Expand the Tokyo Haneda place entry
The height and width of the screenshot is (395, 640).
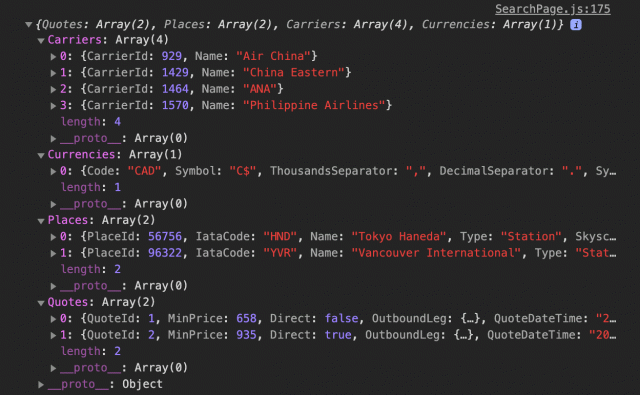click(x=53, y=237)
